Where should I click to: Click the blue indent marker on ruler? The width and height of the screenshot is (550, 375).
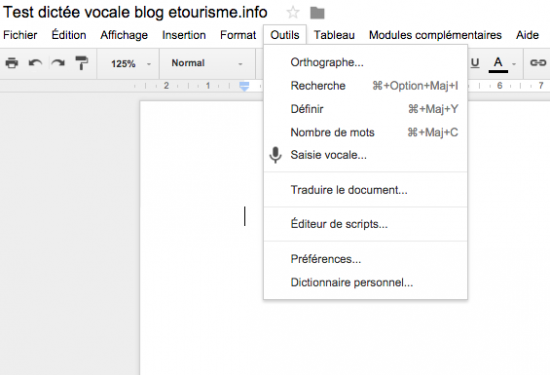click(244, 86)
